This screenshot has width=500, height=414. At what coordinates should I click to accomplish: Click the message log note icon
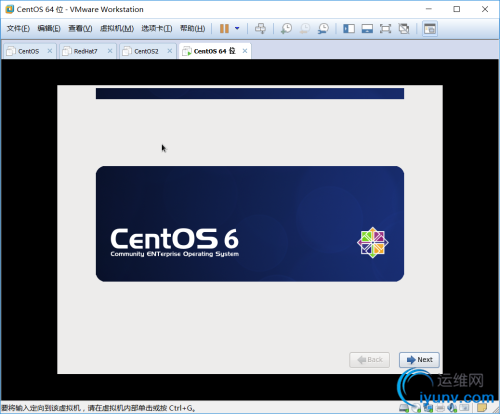coord(482,407)
